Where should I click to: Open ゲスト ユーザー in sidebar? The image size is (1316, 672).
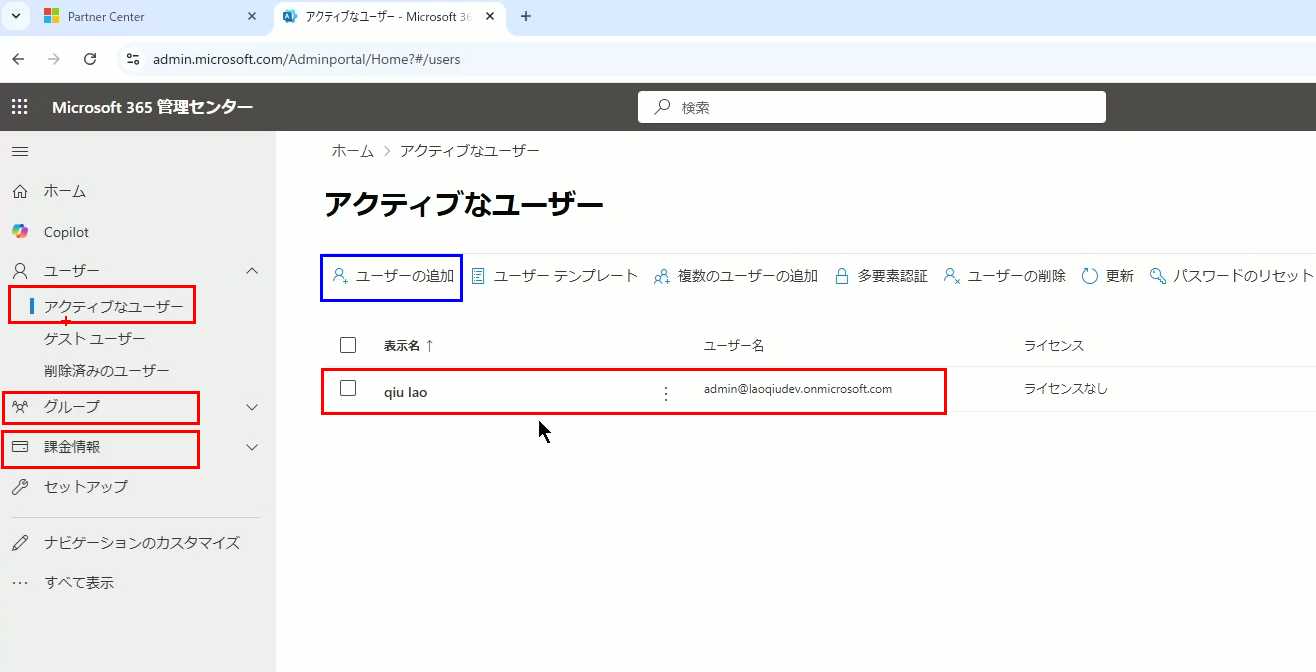[95, 339]
